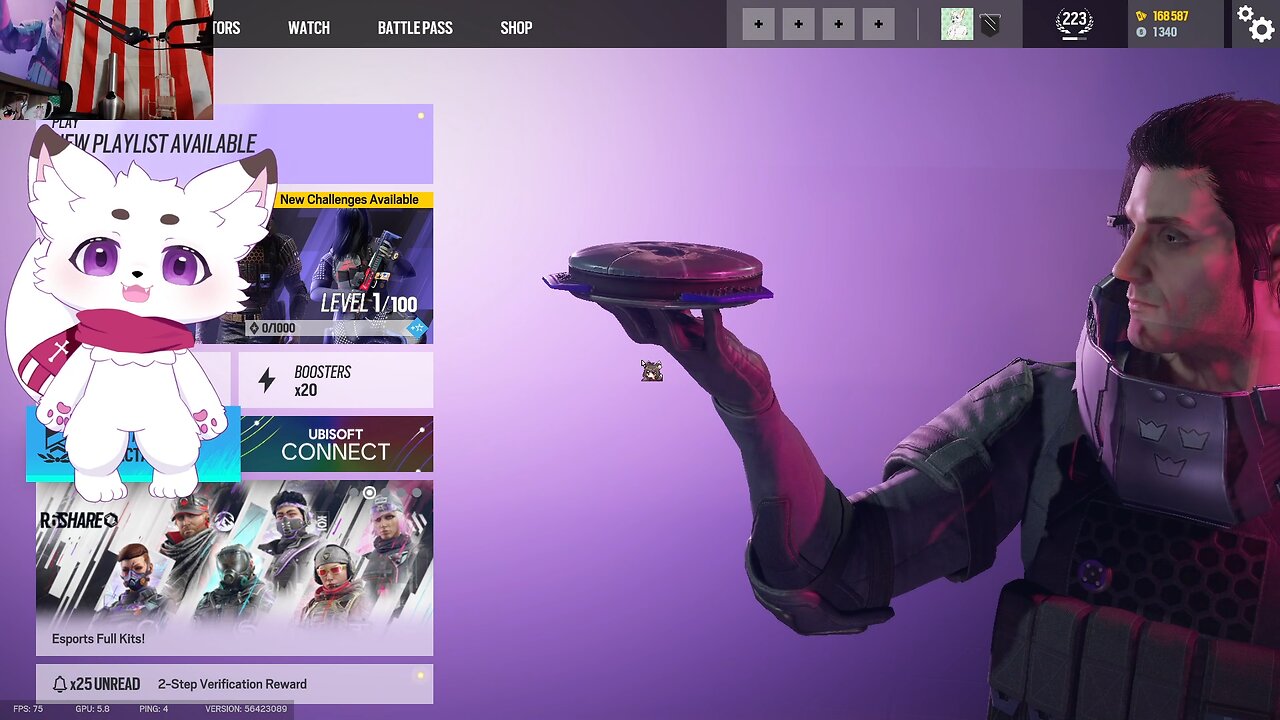Click the R6 credits amount 1340

pyautogui.click(x=1164, y=33)
